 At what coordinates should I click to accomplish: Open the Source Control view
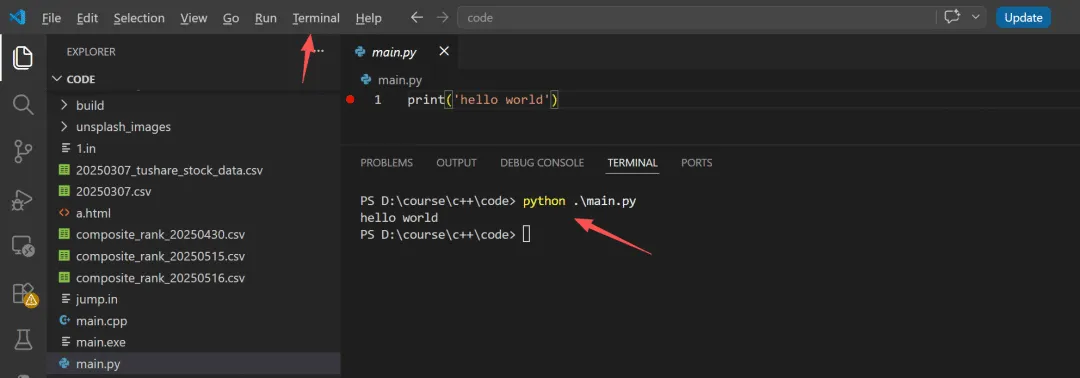(23, 151)
